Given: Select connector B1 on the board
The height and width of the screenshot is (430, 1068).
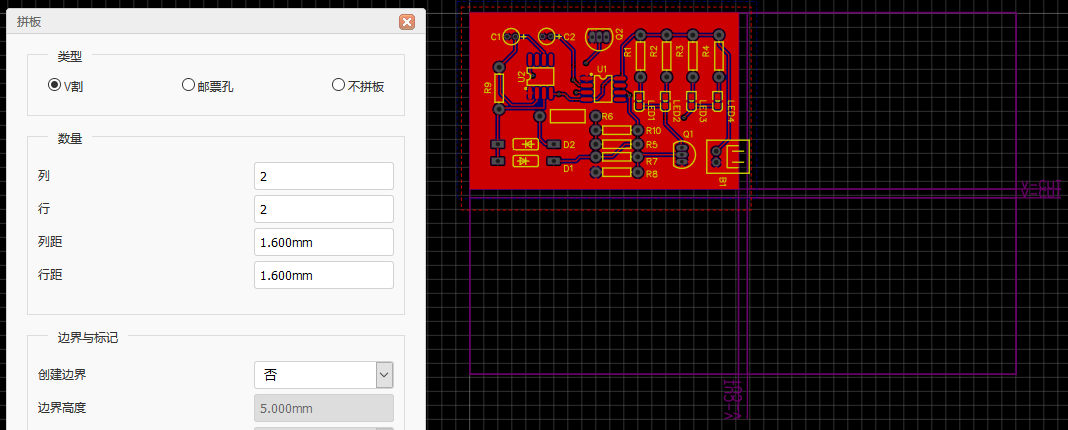Looking at the screenshot, I should pyautogui.click(x=727, y=157).
